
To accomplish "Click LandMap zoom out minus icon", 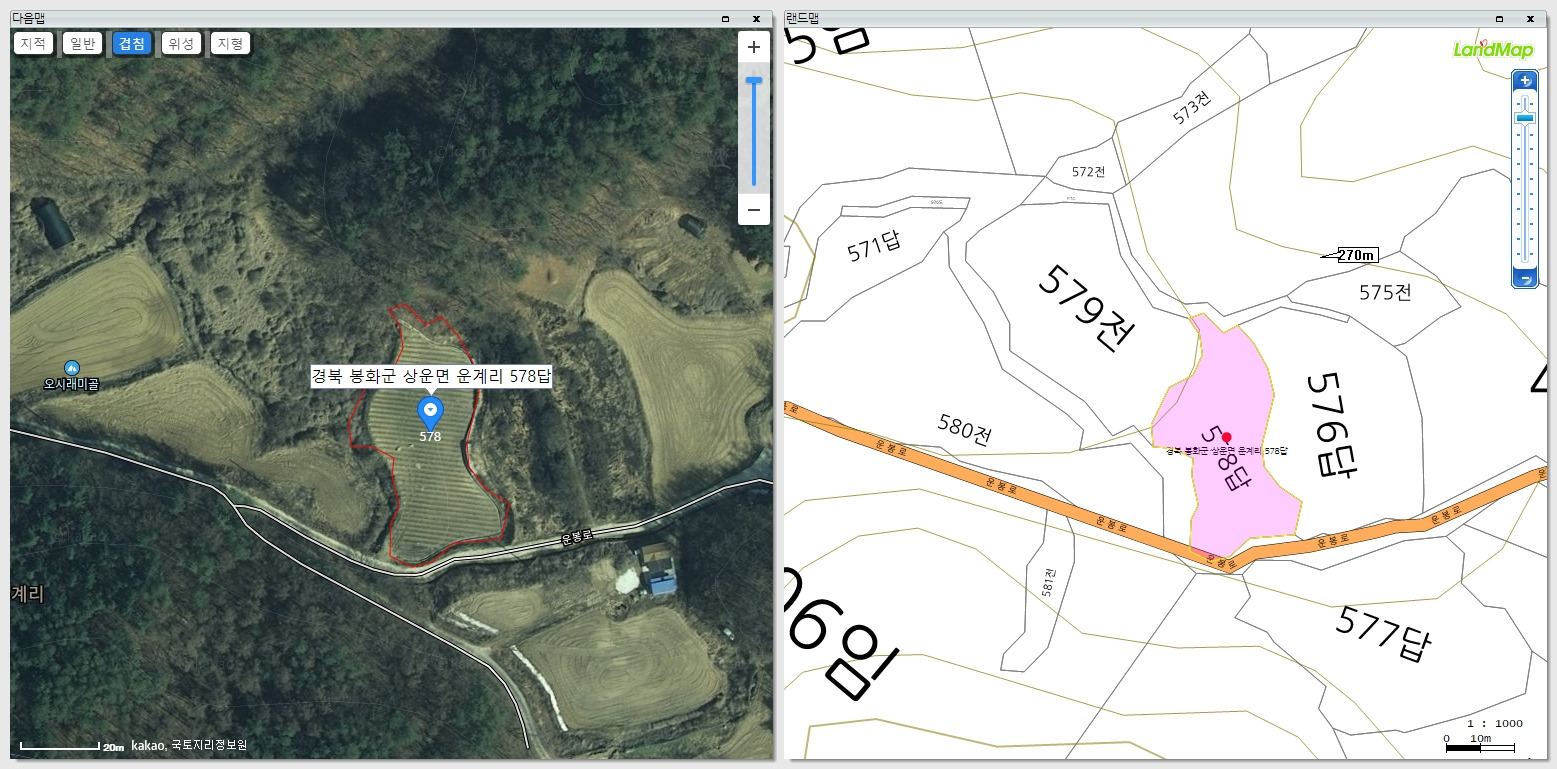I will [x=1524, y=279].
